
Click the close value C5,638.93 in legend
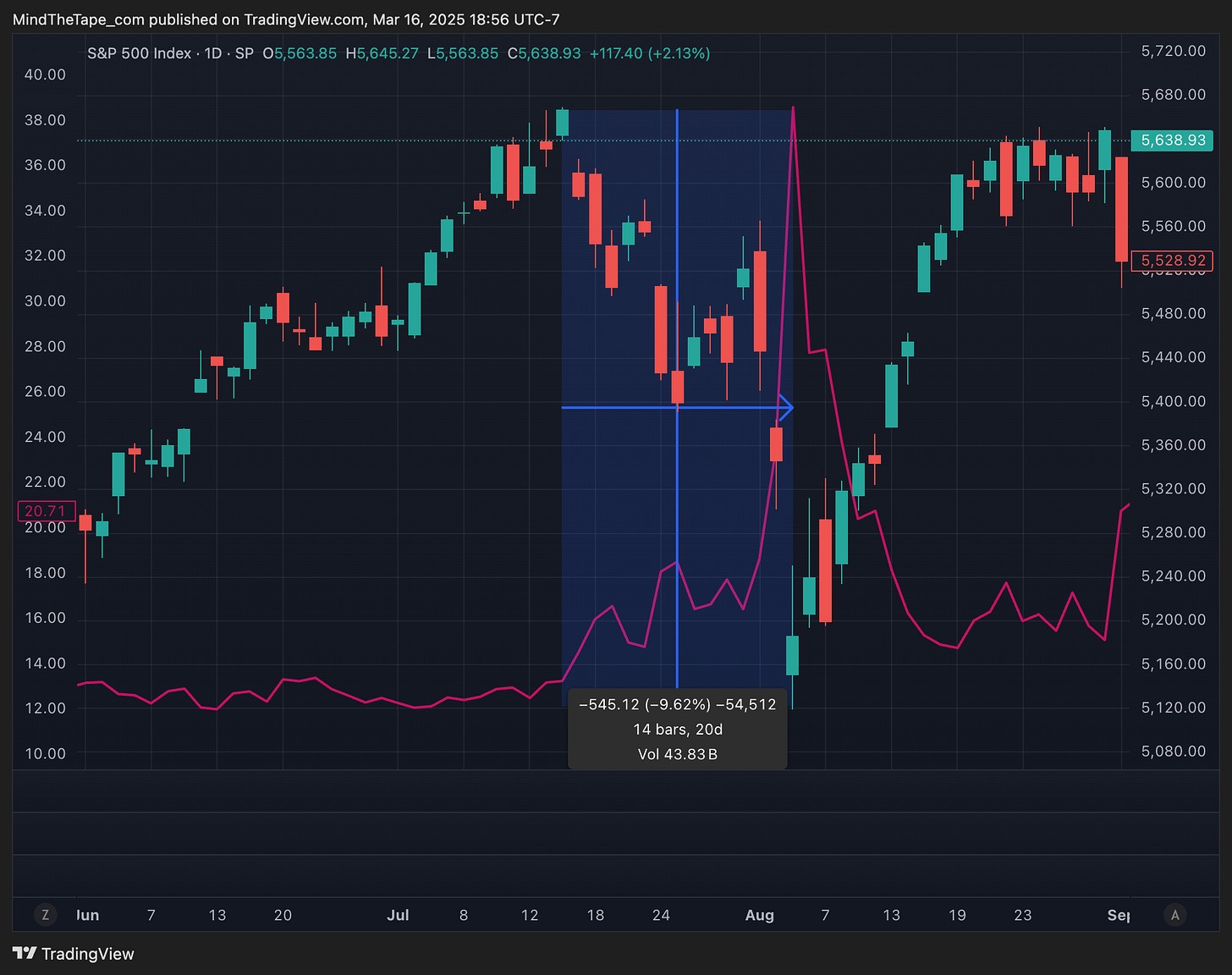click(544, 53)
